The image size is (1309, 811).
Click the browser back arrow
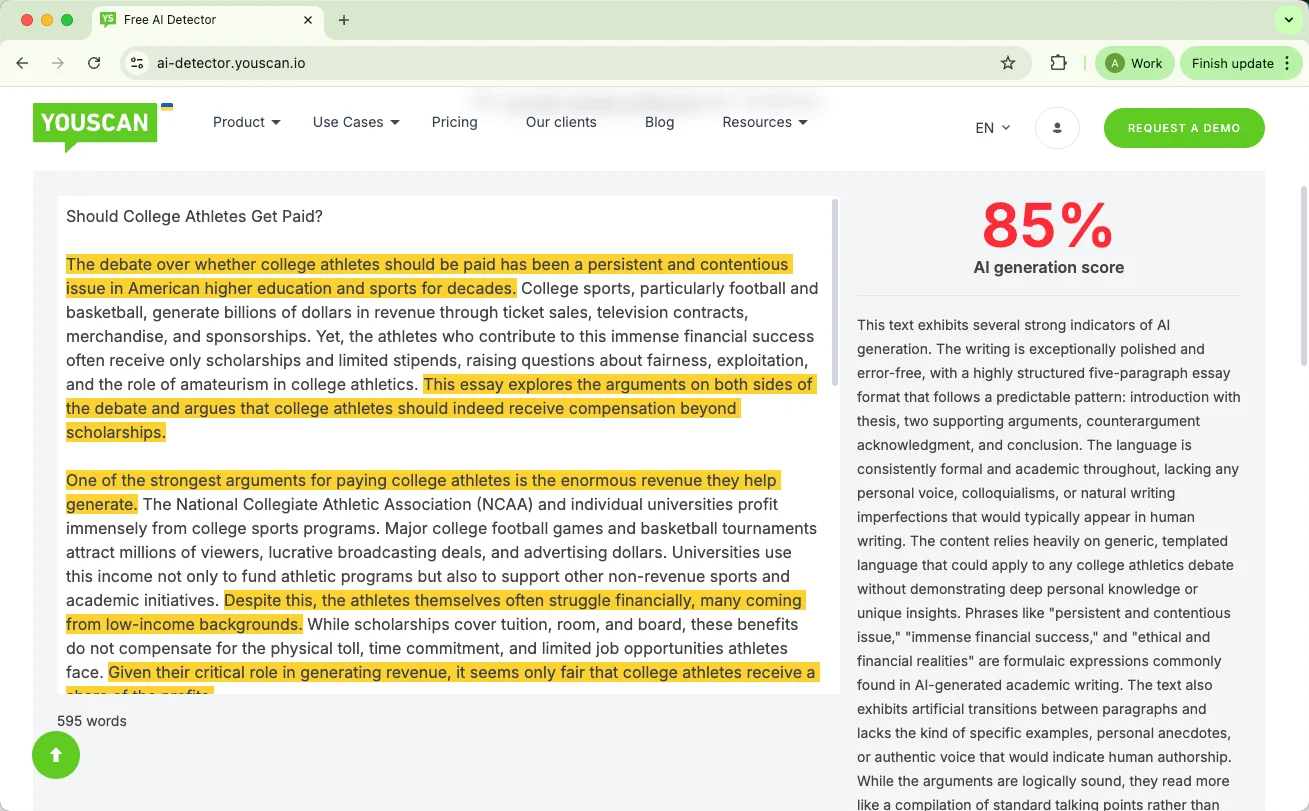pyautogui.click(x=22, y=62)
